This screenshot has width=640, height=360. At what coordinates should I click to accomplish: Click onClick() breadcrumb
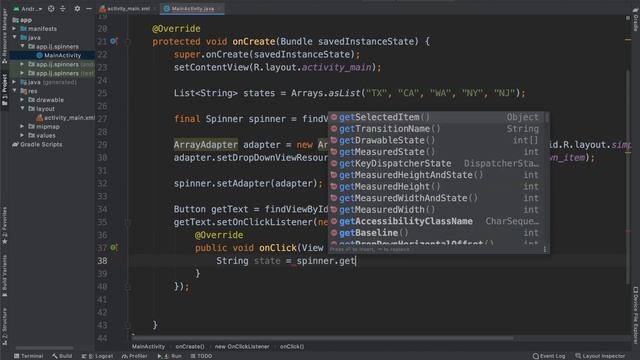click(292, 347)
